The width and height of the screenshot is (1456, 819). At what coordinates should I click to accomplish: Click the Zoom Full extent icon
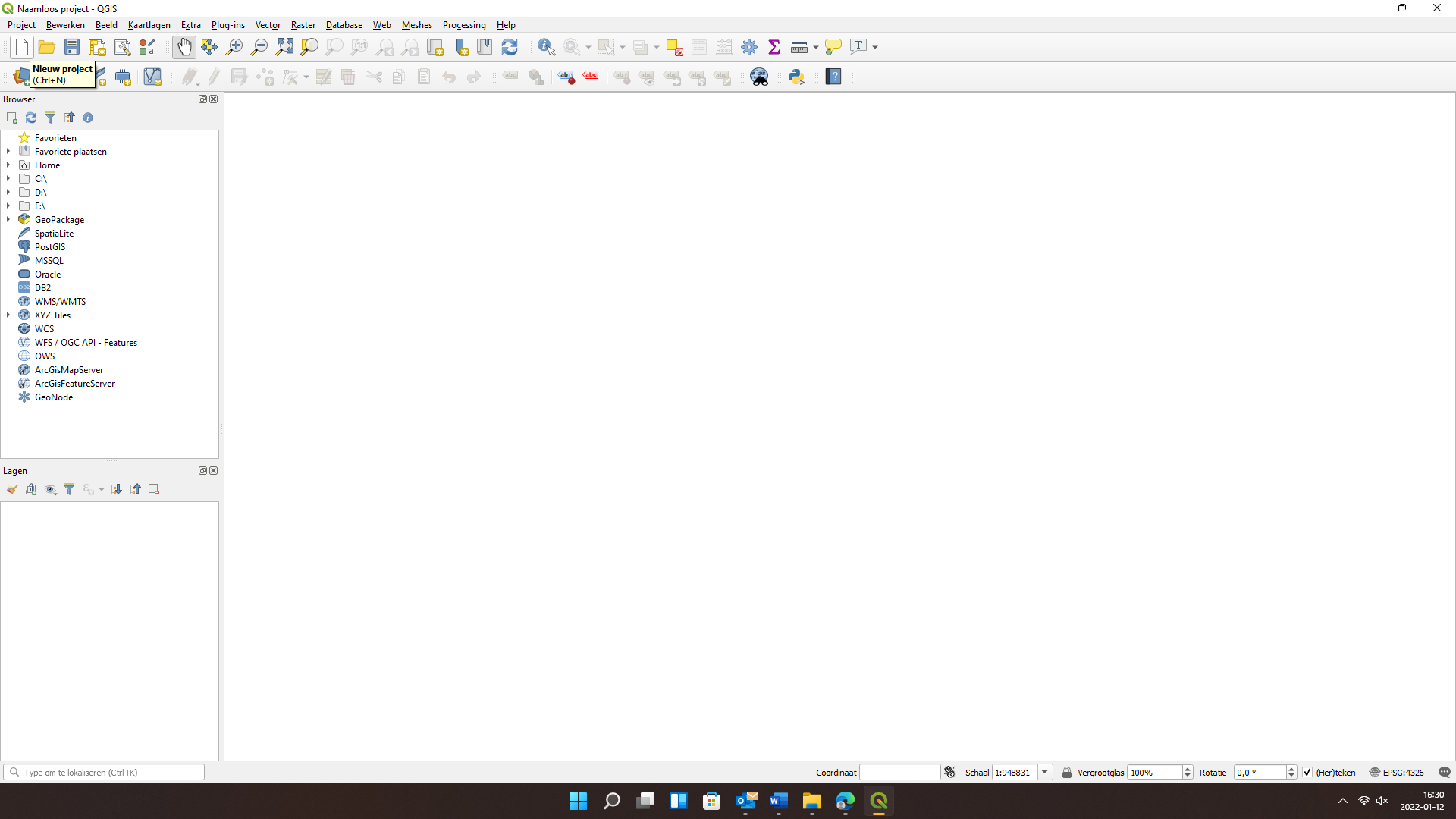[x=284, y=47]
